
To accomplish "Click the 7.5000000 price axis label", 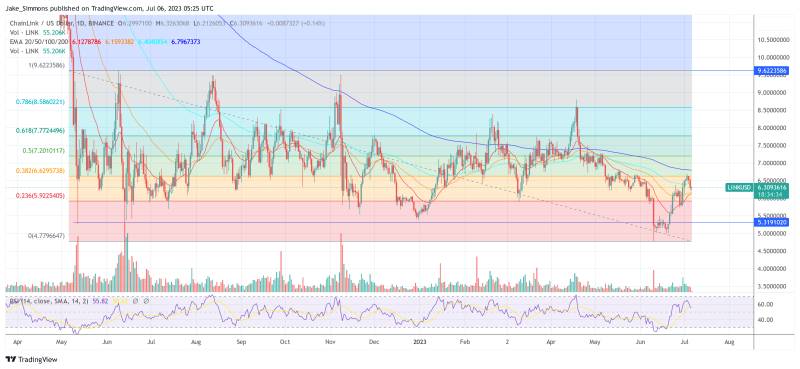I will click(771, 145).
